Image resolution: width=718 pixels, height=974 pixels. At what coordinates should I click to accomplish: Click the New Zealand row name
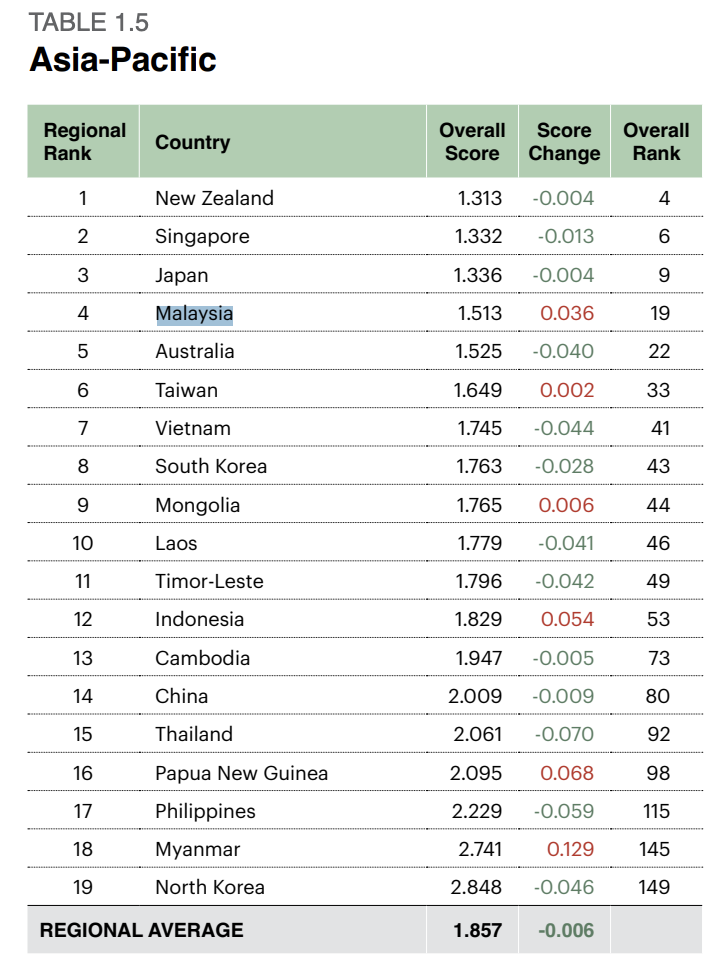click(x=214, y=198)
